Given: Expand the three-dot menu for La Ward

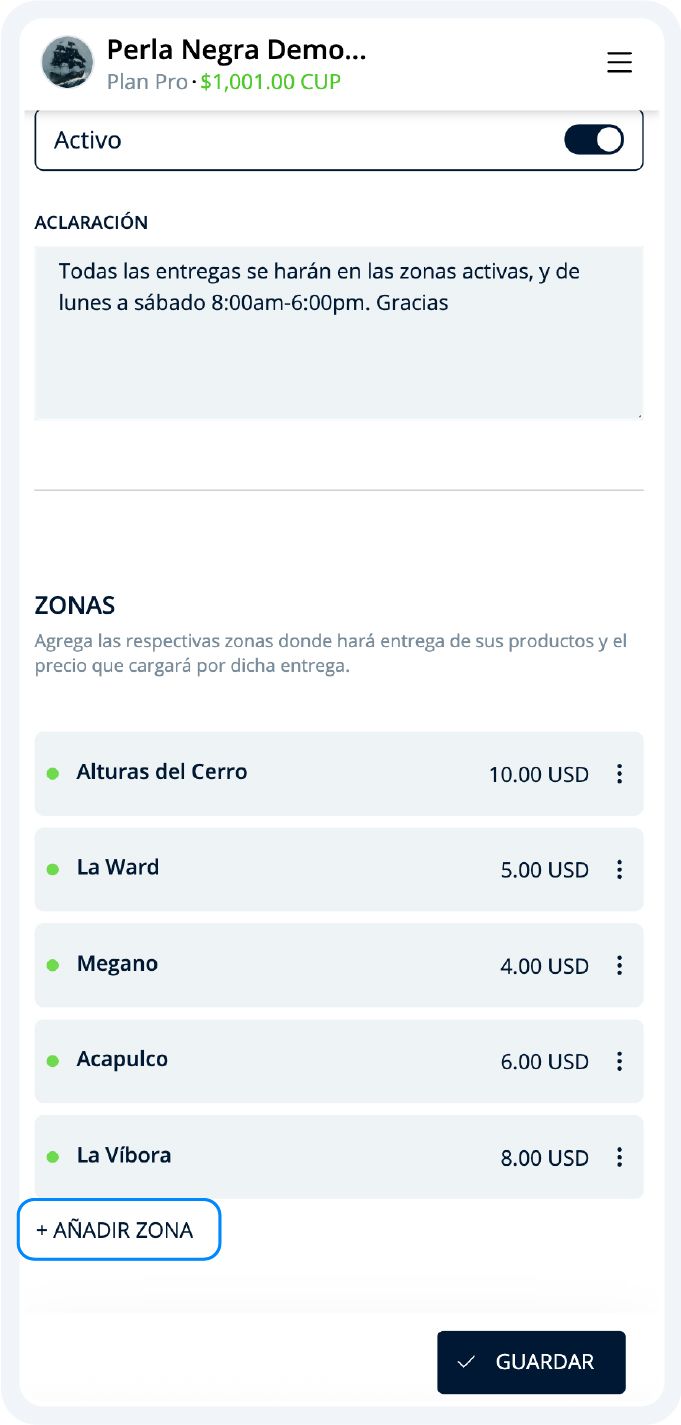Looking at the screenshot, I should (619, 869).
